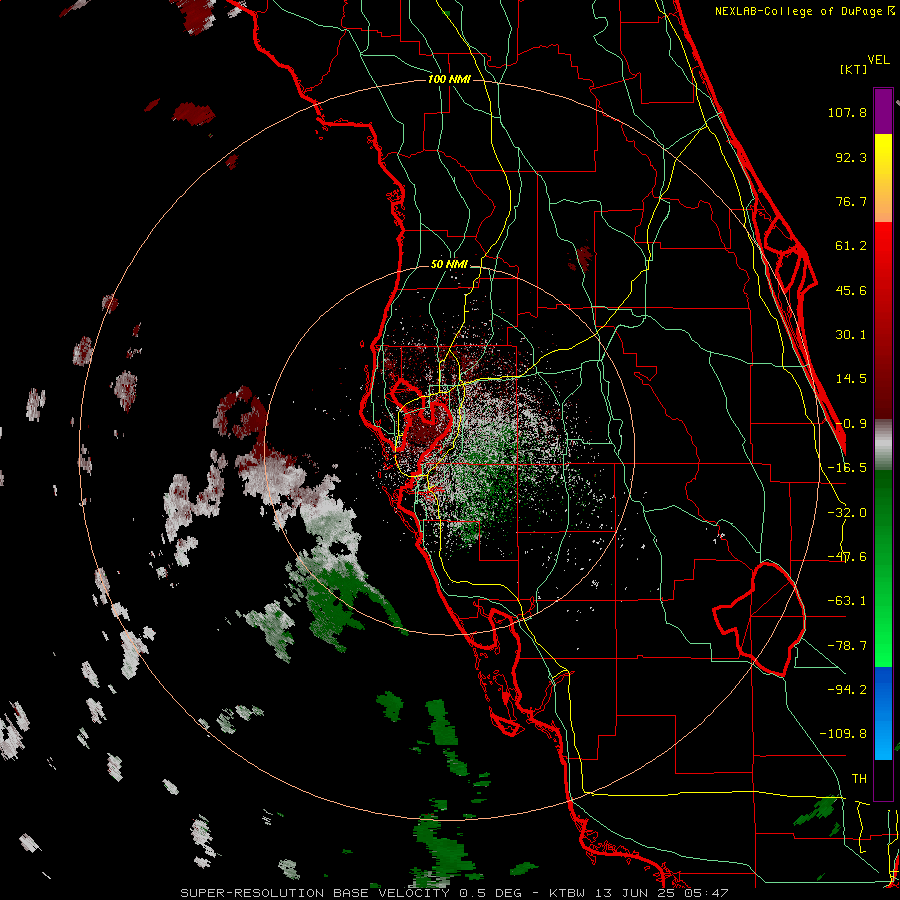Click the -32.0 legend value
The image size is (900, 900).
pos(847,513)
